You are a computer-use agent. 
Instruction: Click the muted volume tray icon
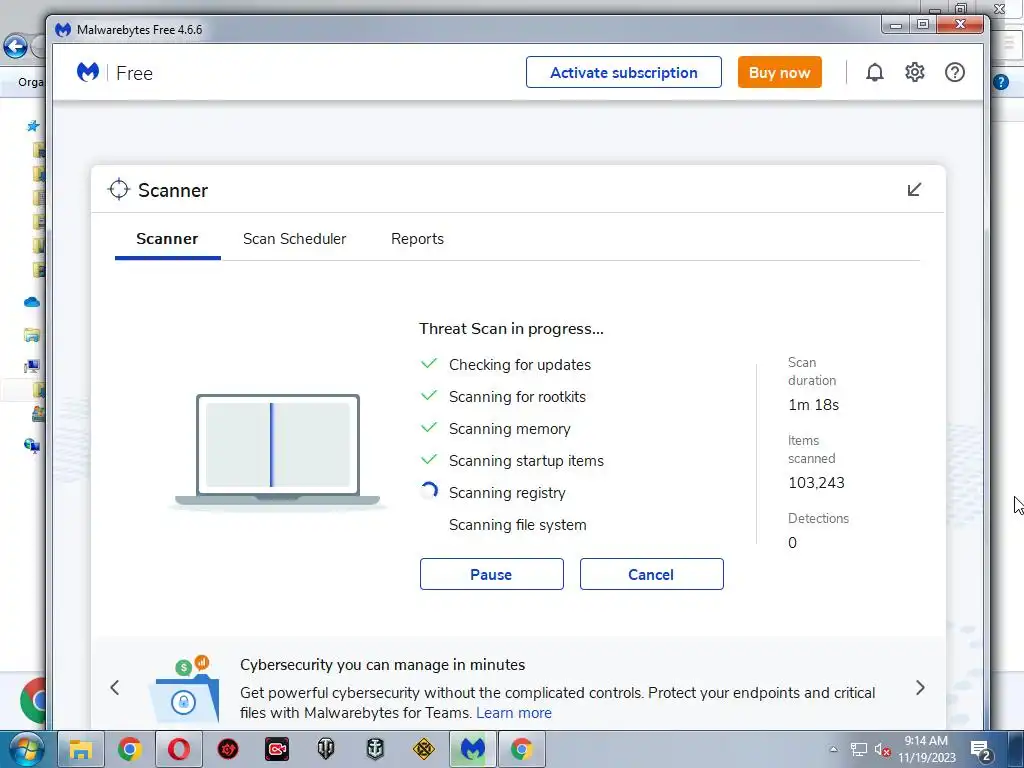[x=882, y=750]
